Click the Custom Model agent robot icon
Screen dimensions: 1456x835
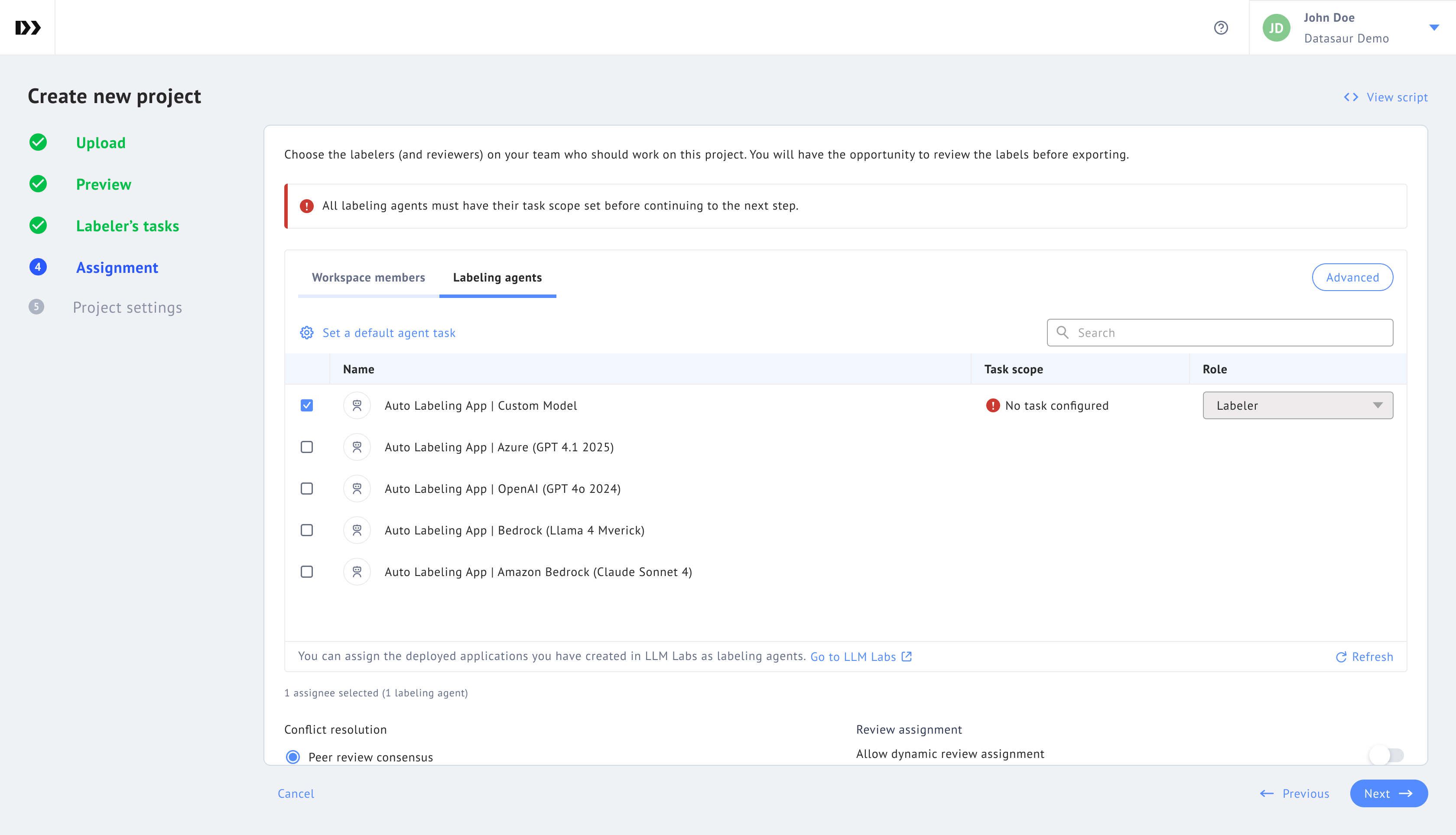tap(357, 405)
